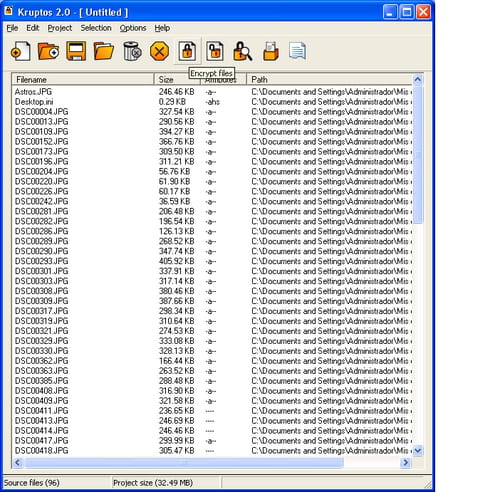Image resolution: width=500 pixels, height=492 pixels.
Task: Sort by the Size column header
Action: pos(177,79)
